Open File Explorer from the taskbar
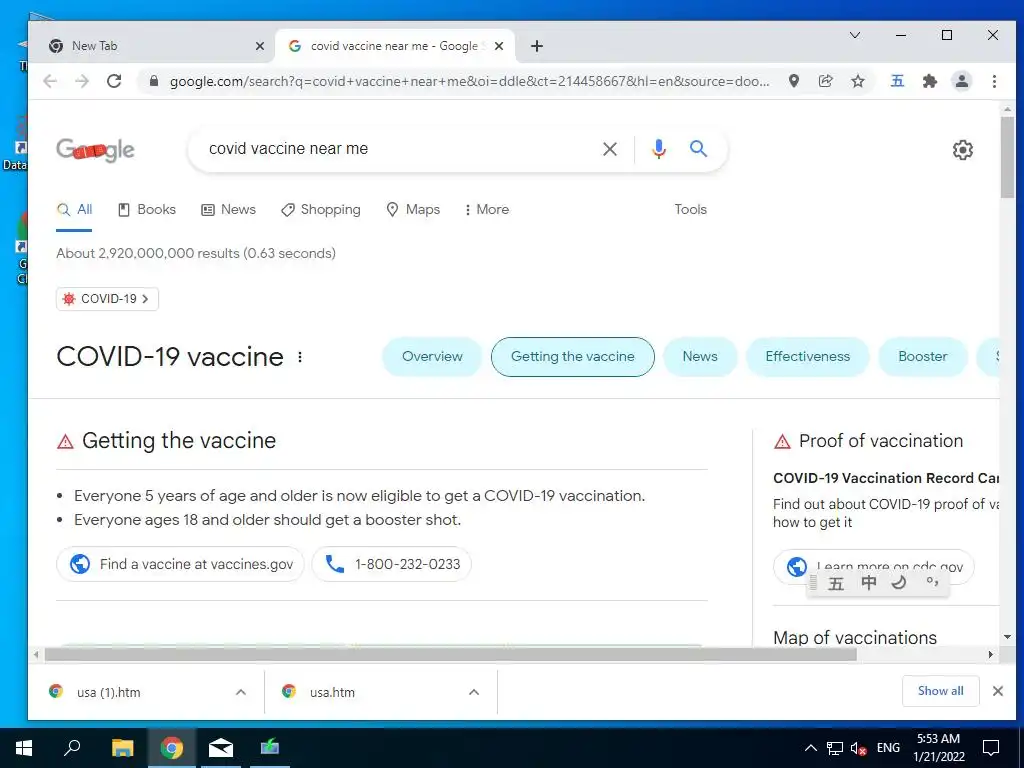This screenshot has height=768, width=1024. 122,748
